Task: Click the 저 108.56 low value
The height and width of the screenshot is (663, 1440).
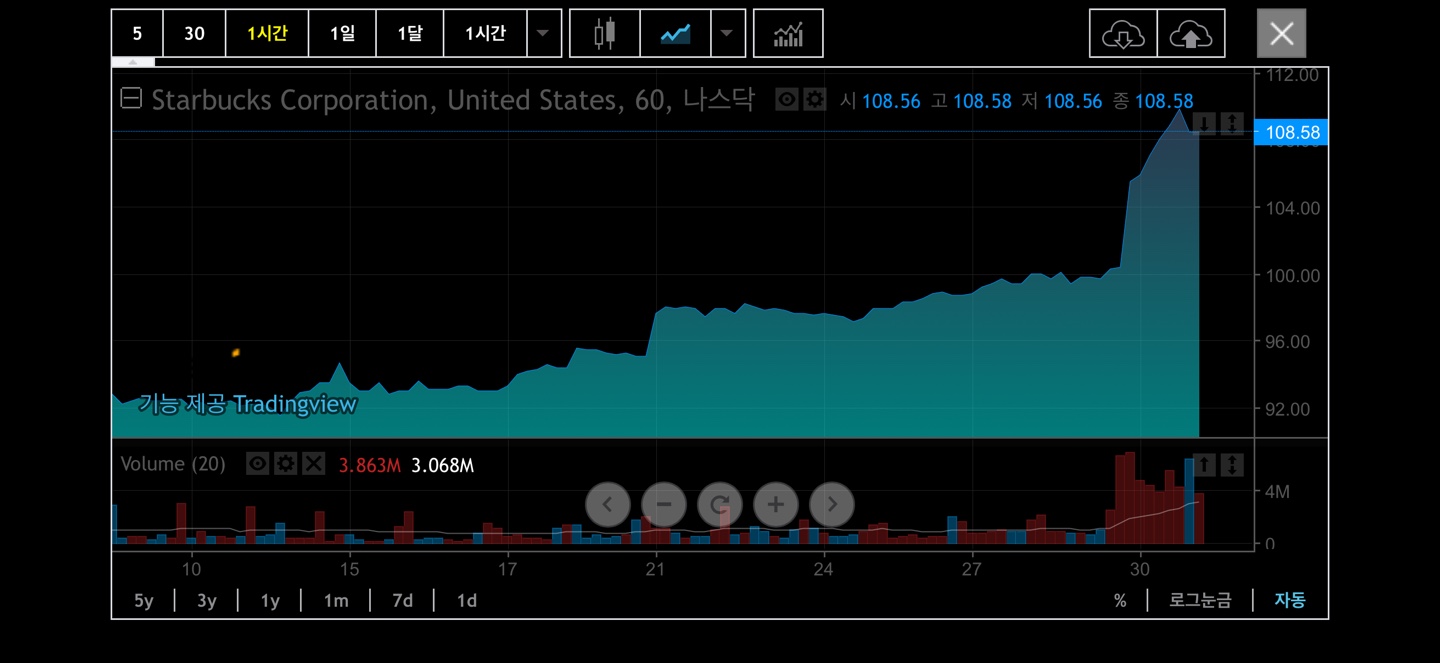Action: pyautogui.click(x=1061, y=101)
